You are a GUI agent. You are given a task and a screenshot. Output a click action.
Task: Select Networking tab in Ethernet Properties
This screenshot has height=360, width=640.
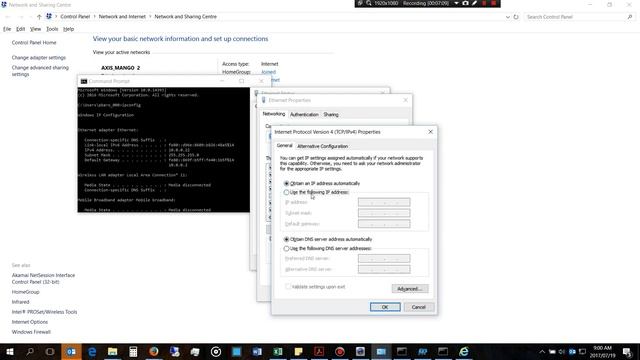click(273, 114)
